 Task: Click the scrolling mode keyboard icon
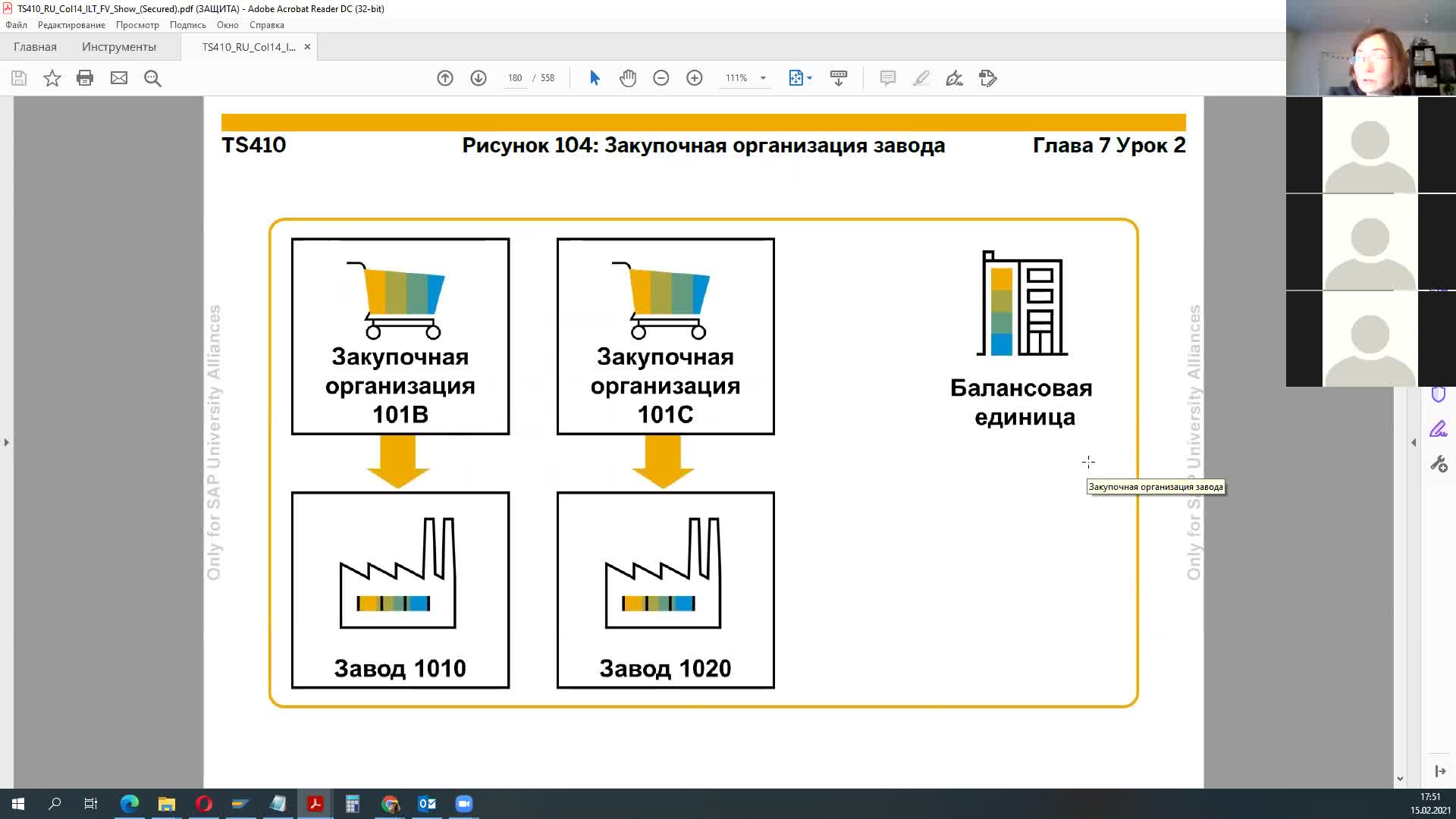tap(839, 78)
